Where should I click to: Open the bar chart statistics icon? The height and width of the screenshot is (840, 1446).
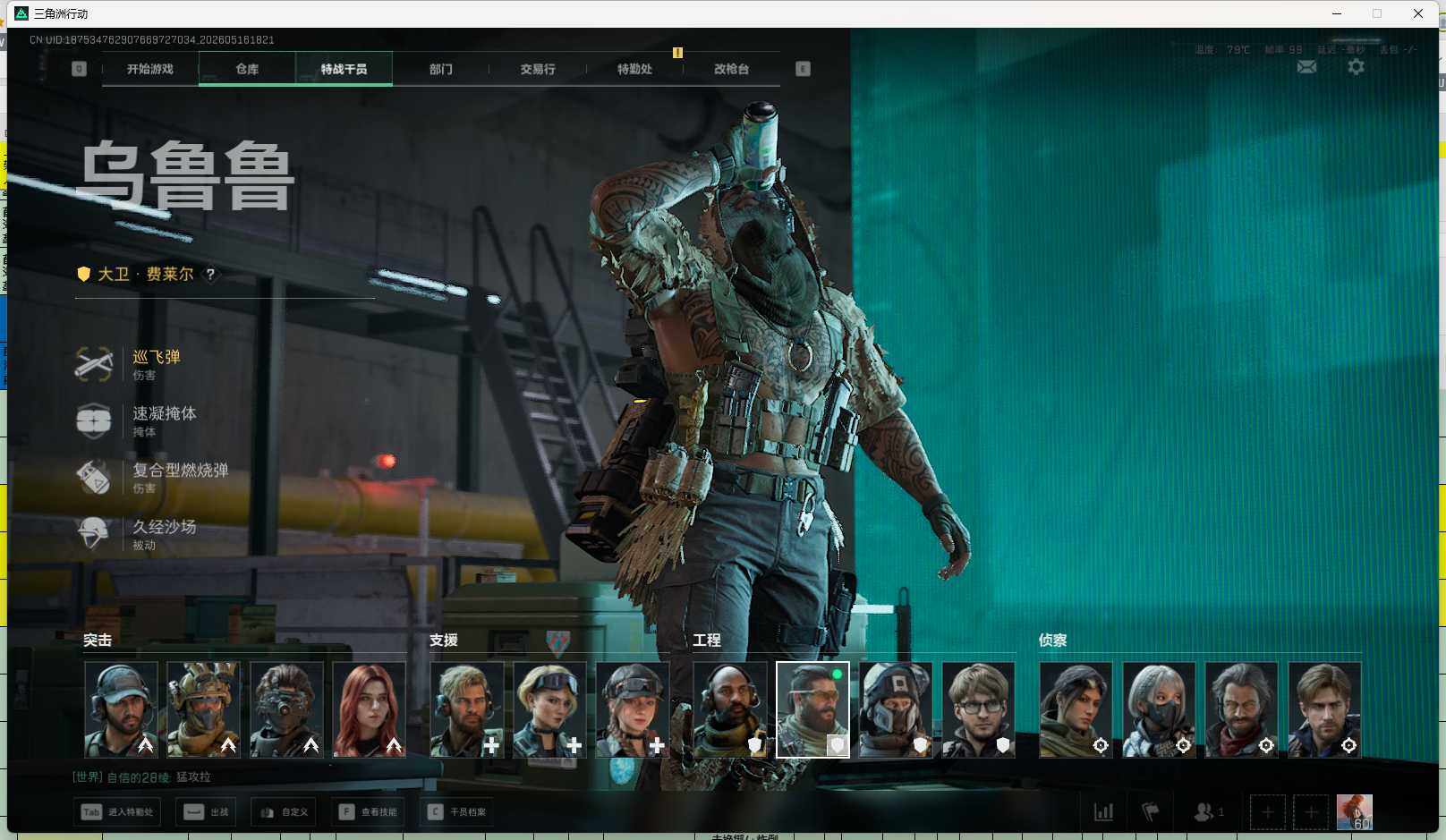point(1104,812)
